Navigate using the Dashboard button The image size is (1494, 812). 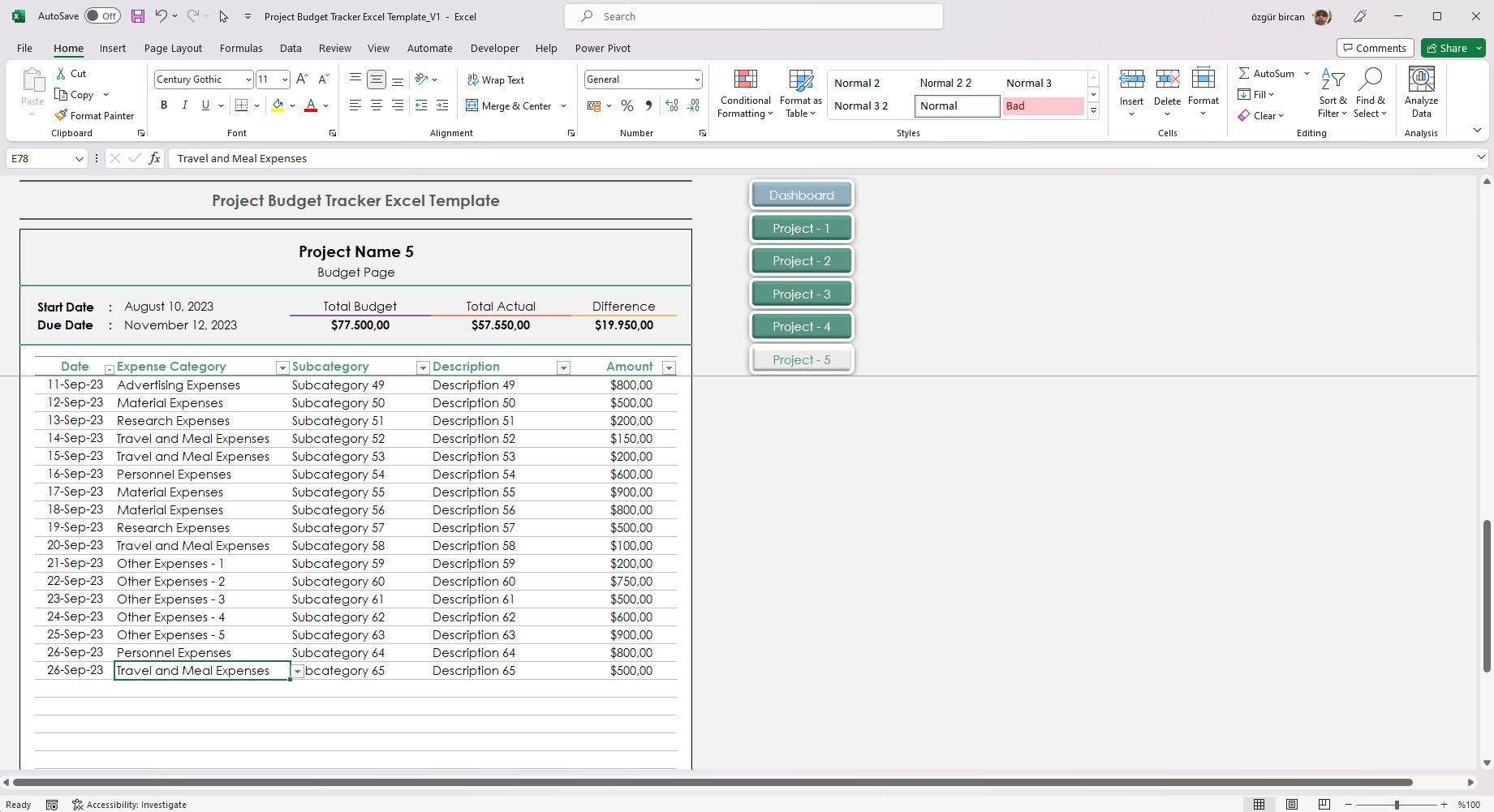[801, 195]
